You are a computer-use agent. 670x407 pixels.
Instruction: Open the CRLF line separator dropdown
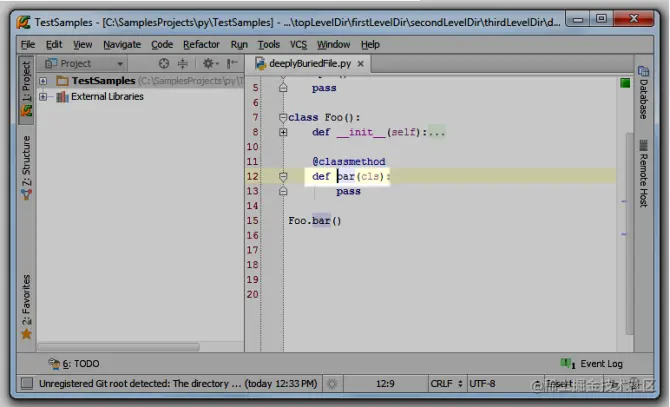446,384
